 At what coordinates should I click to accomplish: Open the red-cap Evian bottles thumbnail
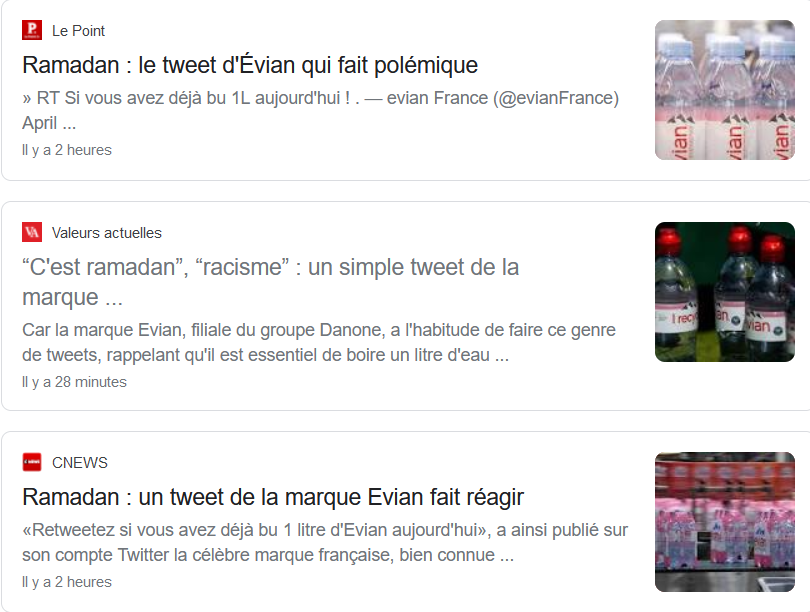point(725,292)
